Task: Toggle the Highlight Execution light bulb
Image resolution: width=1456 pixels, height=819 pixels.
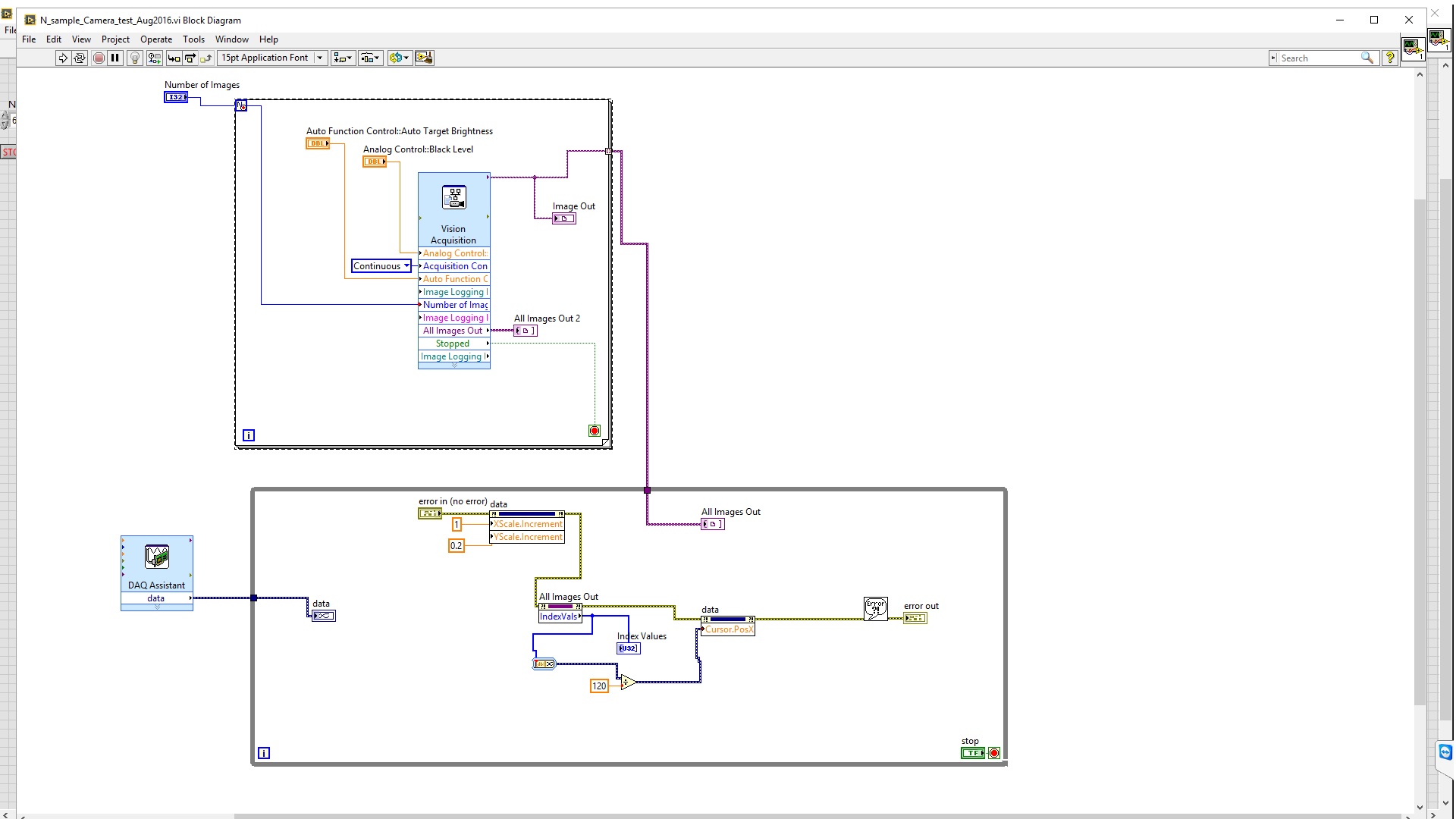Action: [135, 58]
